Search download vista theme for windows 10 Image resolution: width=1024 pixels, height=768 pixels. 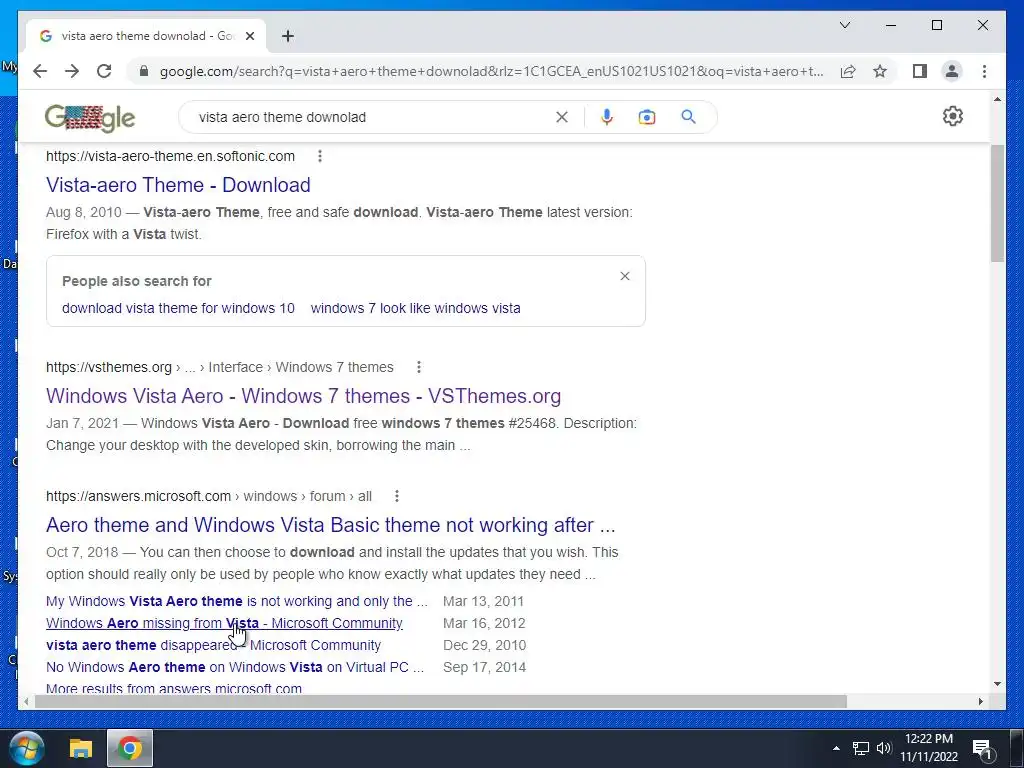(x=178, y=308)
